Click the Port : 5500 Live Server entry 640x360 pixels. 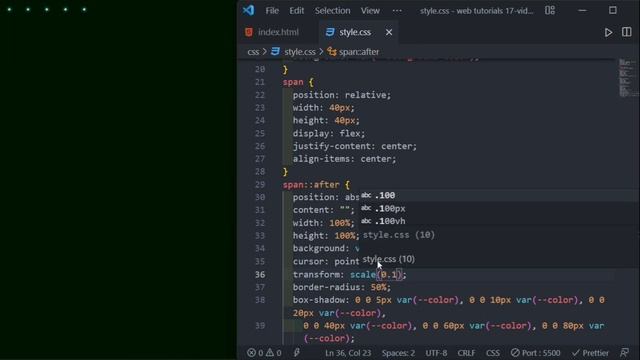(535, 353)
